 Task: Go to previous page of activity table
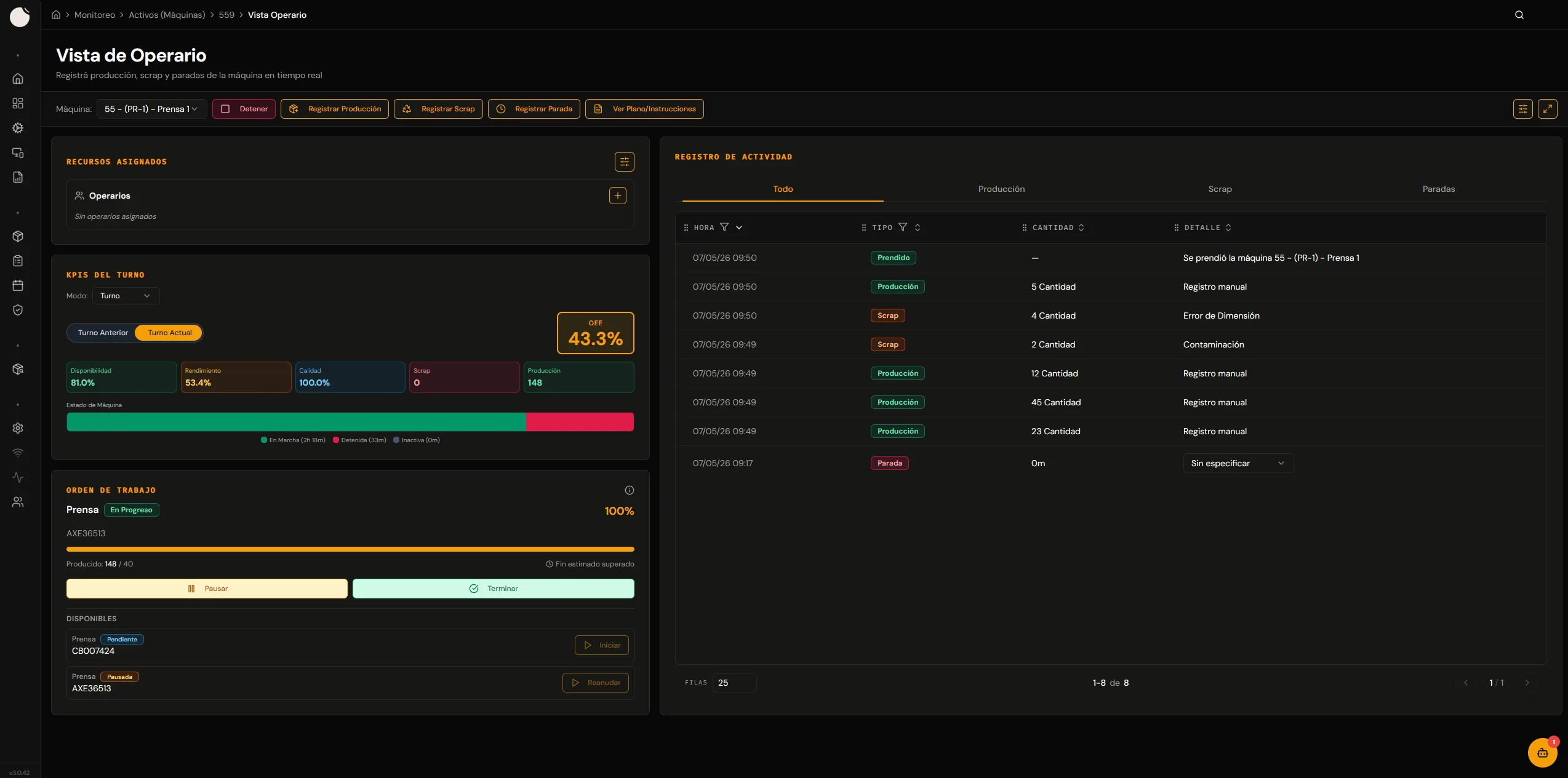click(1466, 683)
